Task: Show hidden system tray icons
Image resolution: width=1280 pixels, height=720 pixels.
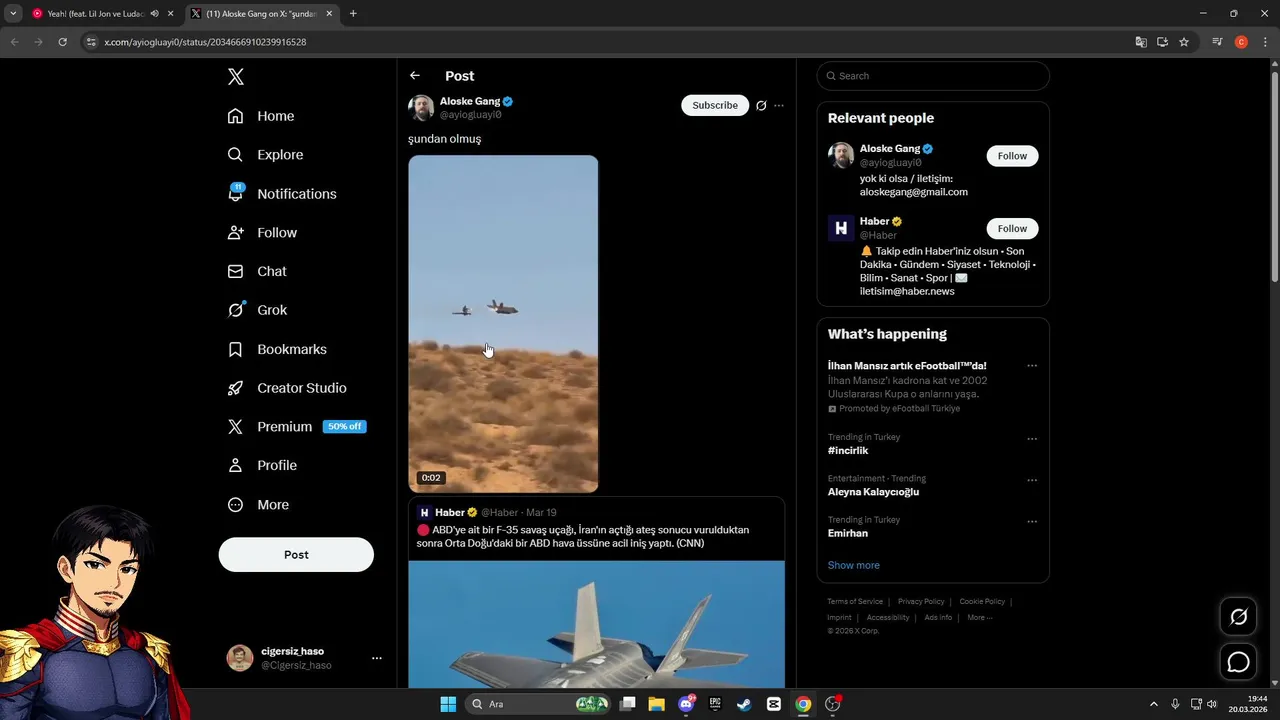Action: (x=1153, y=704)
